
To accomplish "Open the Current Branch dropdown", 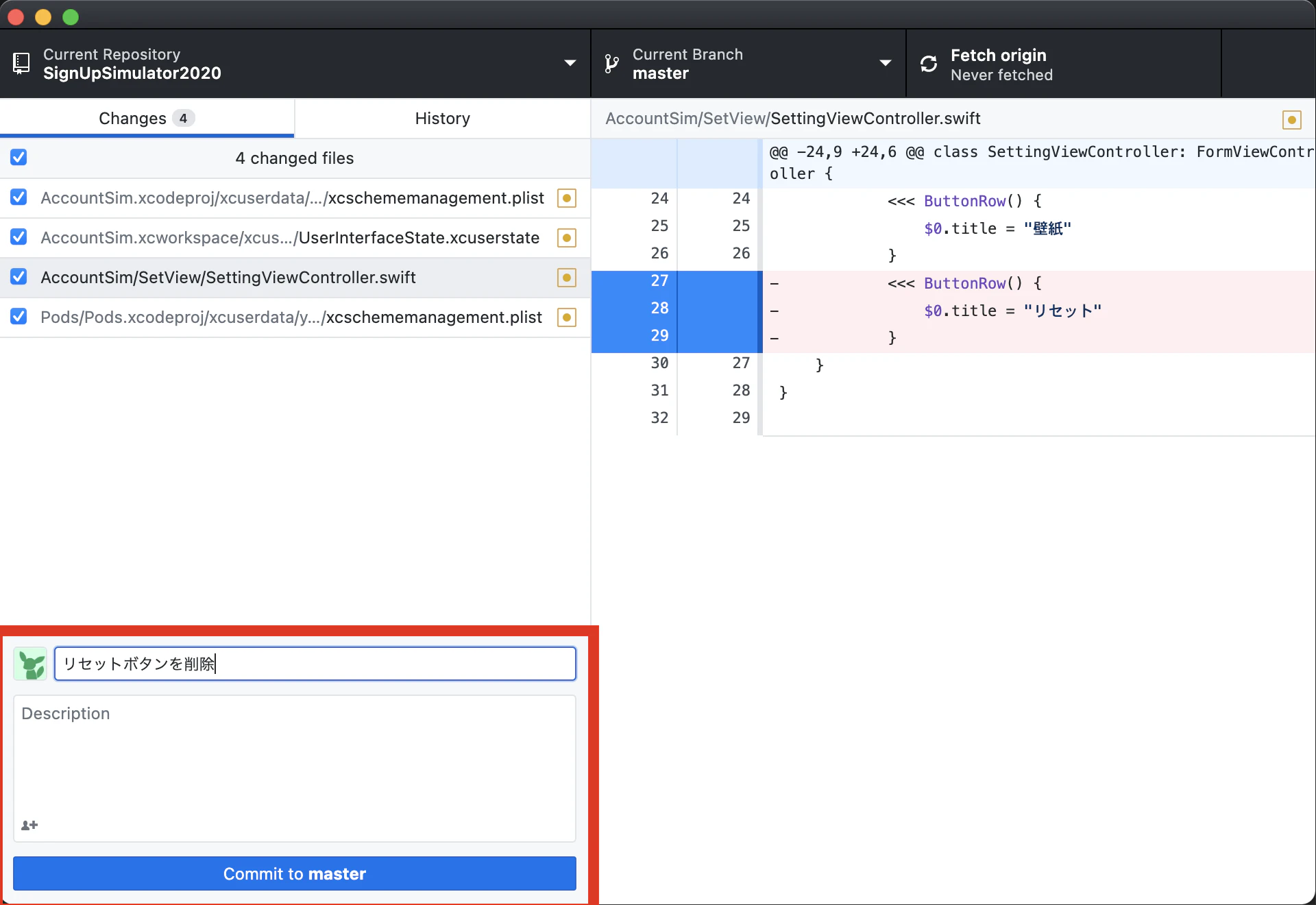I will [x=748, y=64].
